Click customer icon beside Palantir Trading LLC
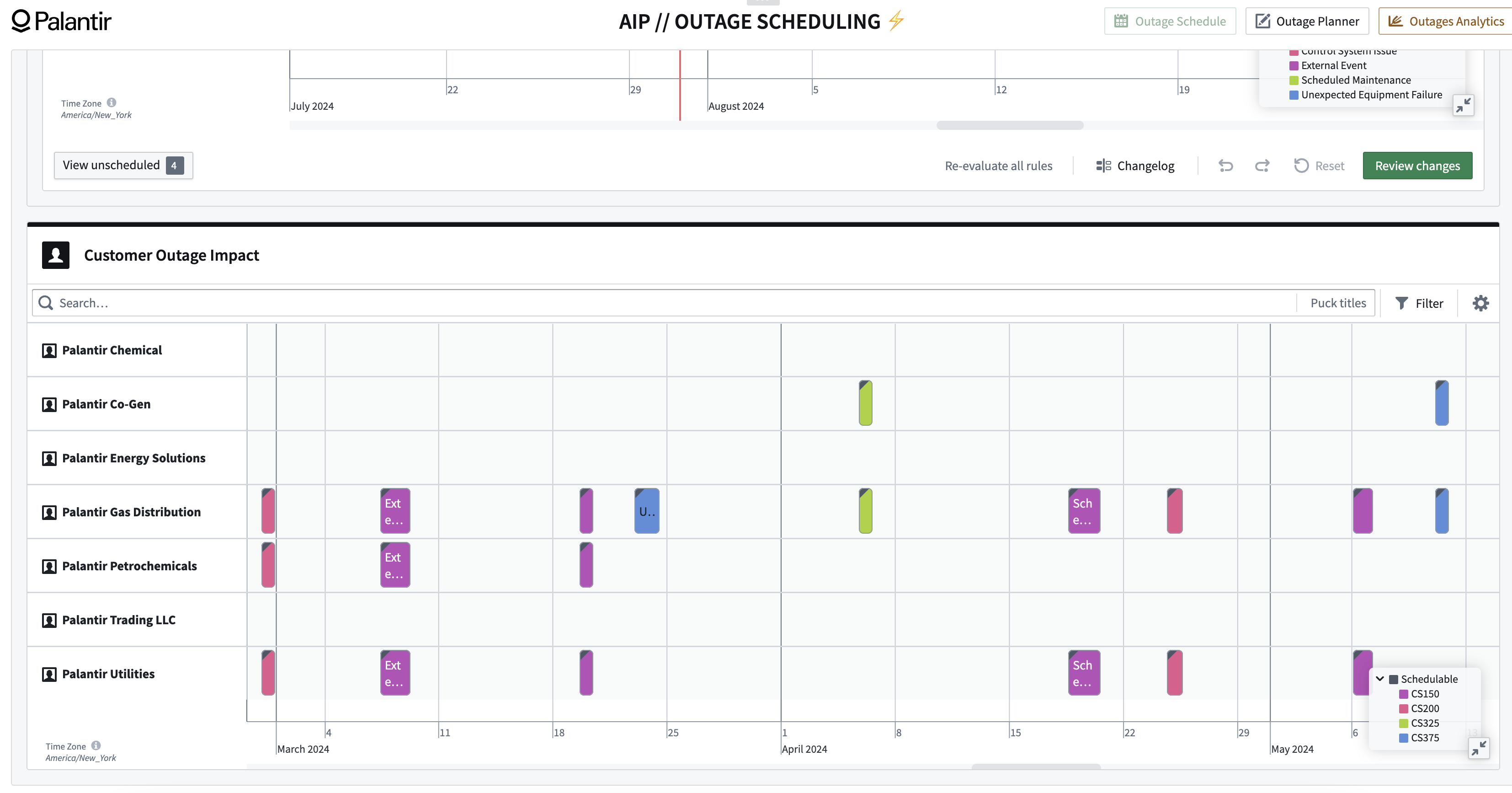The height and width of the screenshot is (793, 1512). pos(49,621)
